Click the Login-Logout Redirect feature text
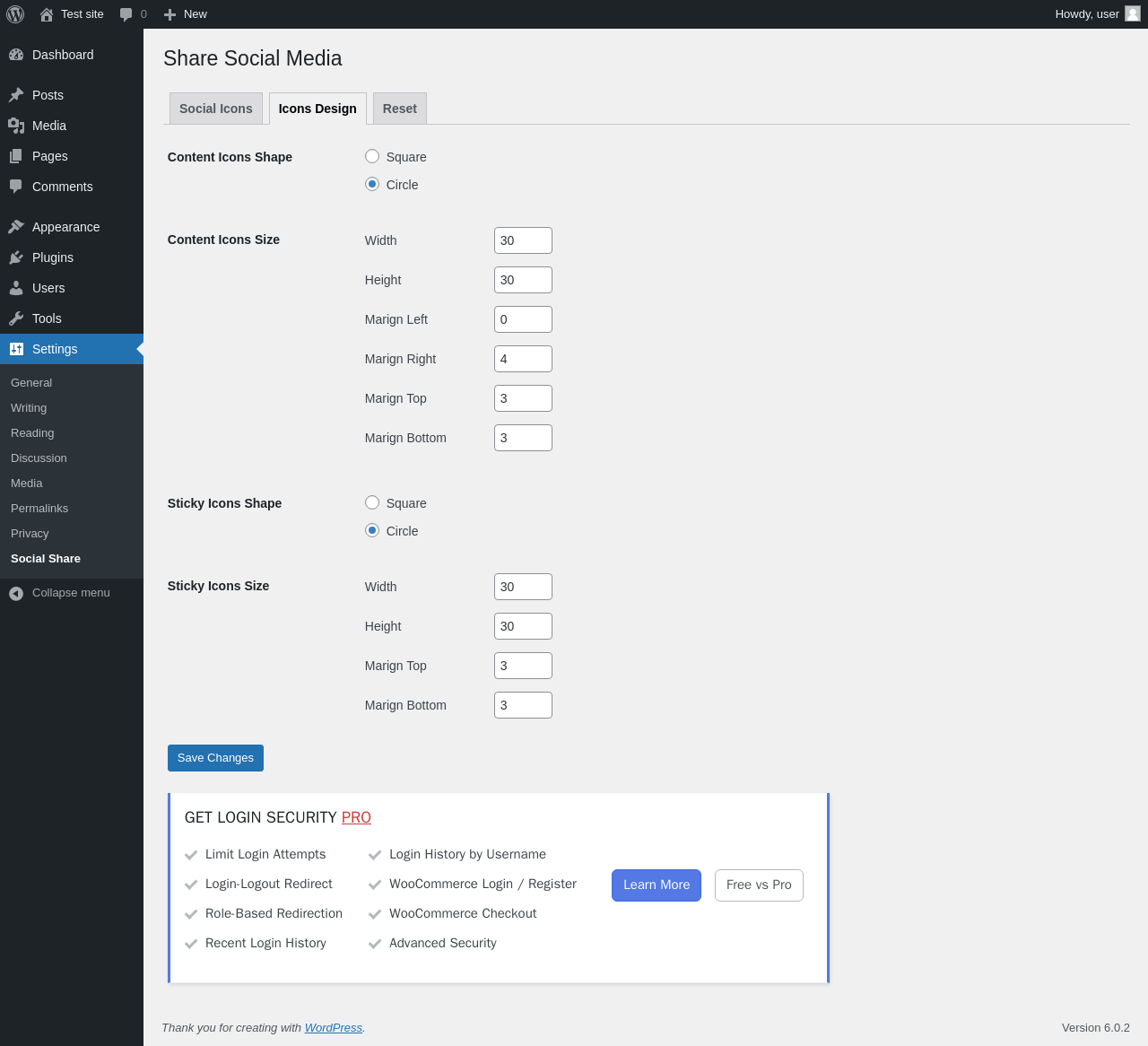The image size is (1148, 1046). tap(269, 885)
